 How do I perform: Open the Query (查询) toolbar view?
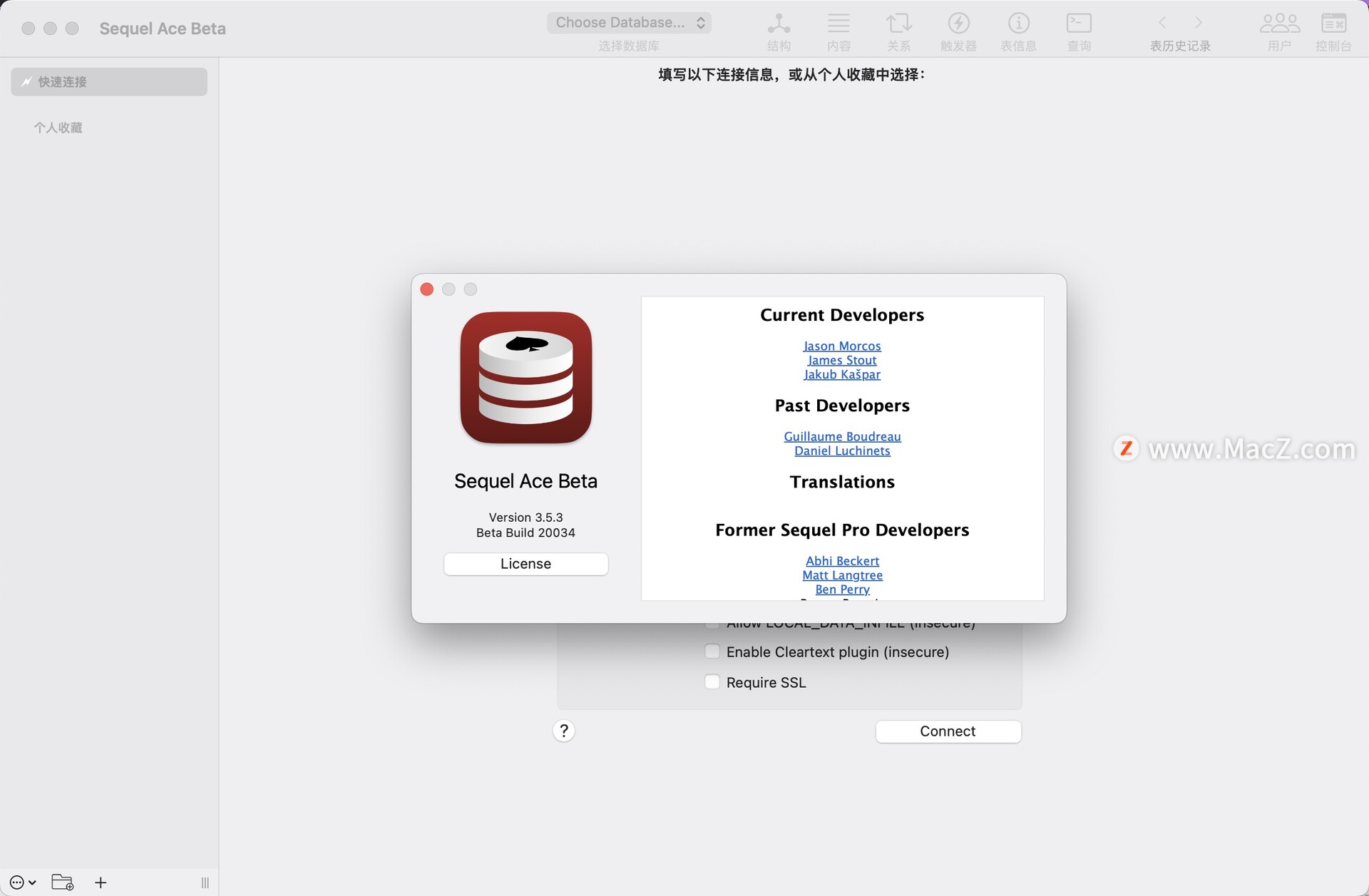point(1079,32)
